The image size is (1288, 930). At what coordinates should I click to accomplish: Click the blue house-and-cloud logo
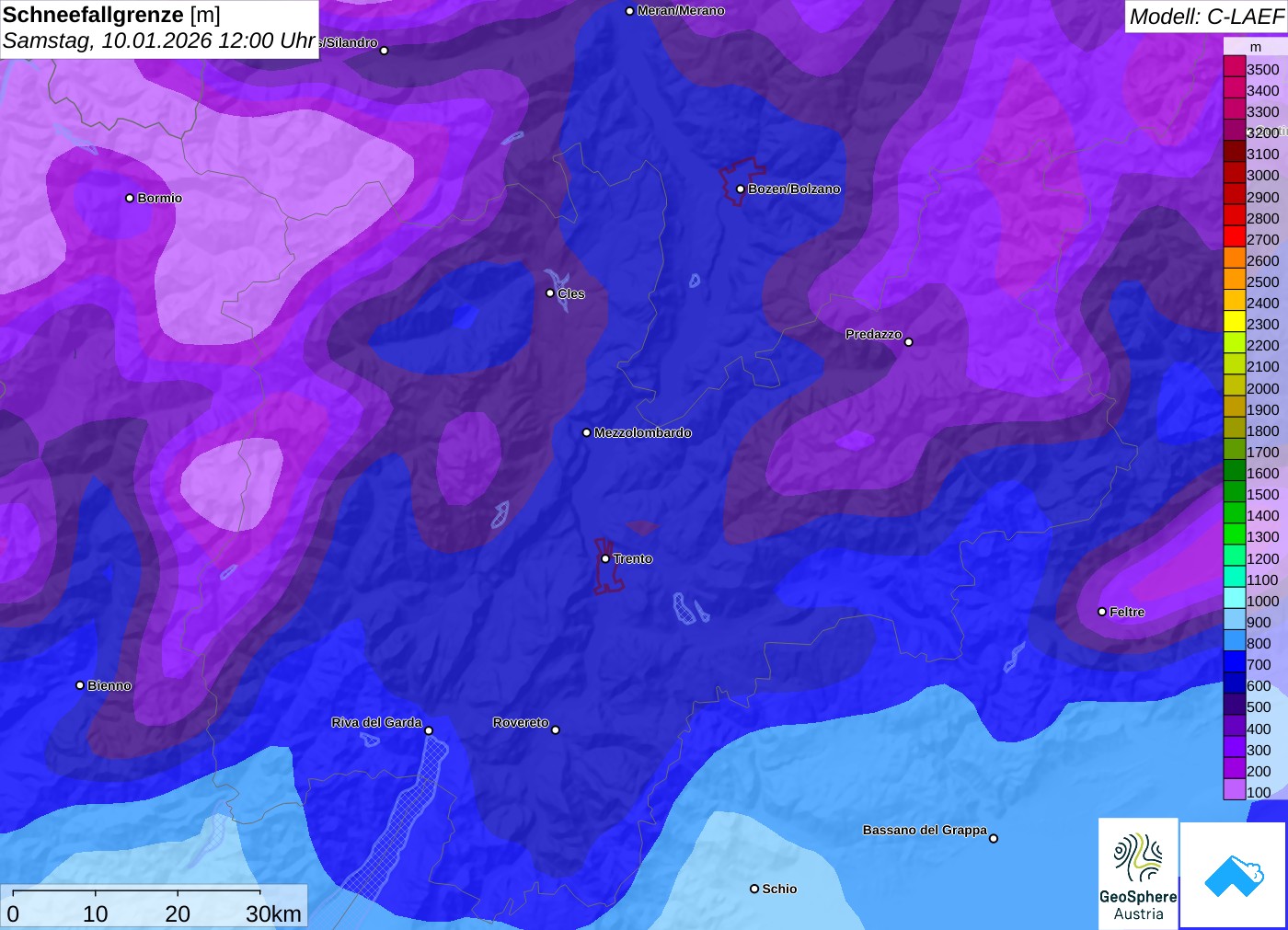pos(1234,875)
